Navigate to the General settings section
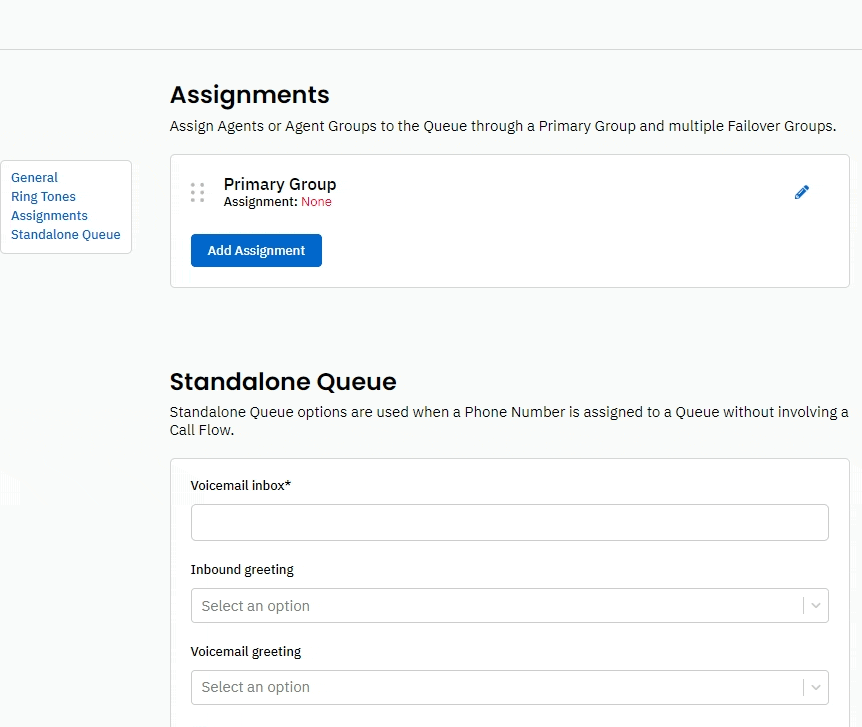This screenshot has width=862, height=727. (34, 177)
